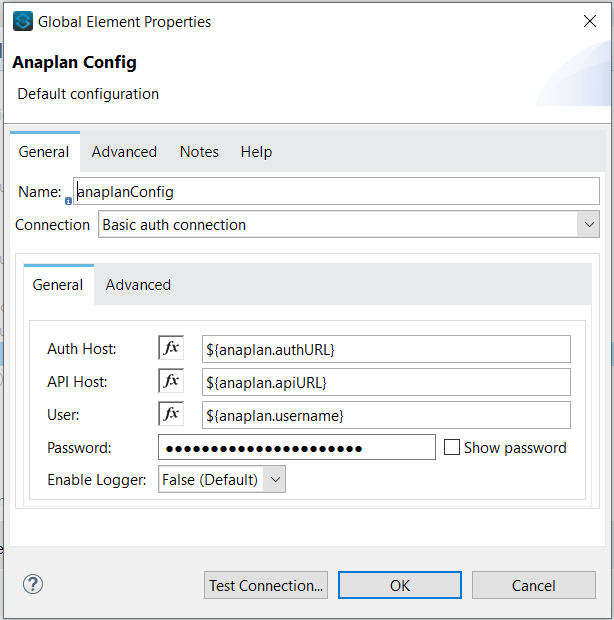614x620 pixels.
Task: Select the connection General sub-tab
Action: 58,285
